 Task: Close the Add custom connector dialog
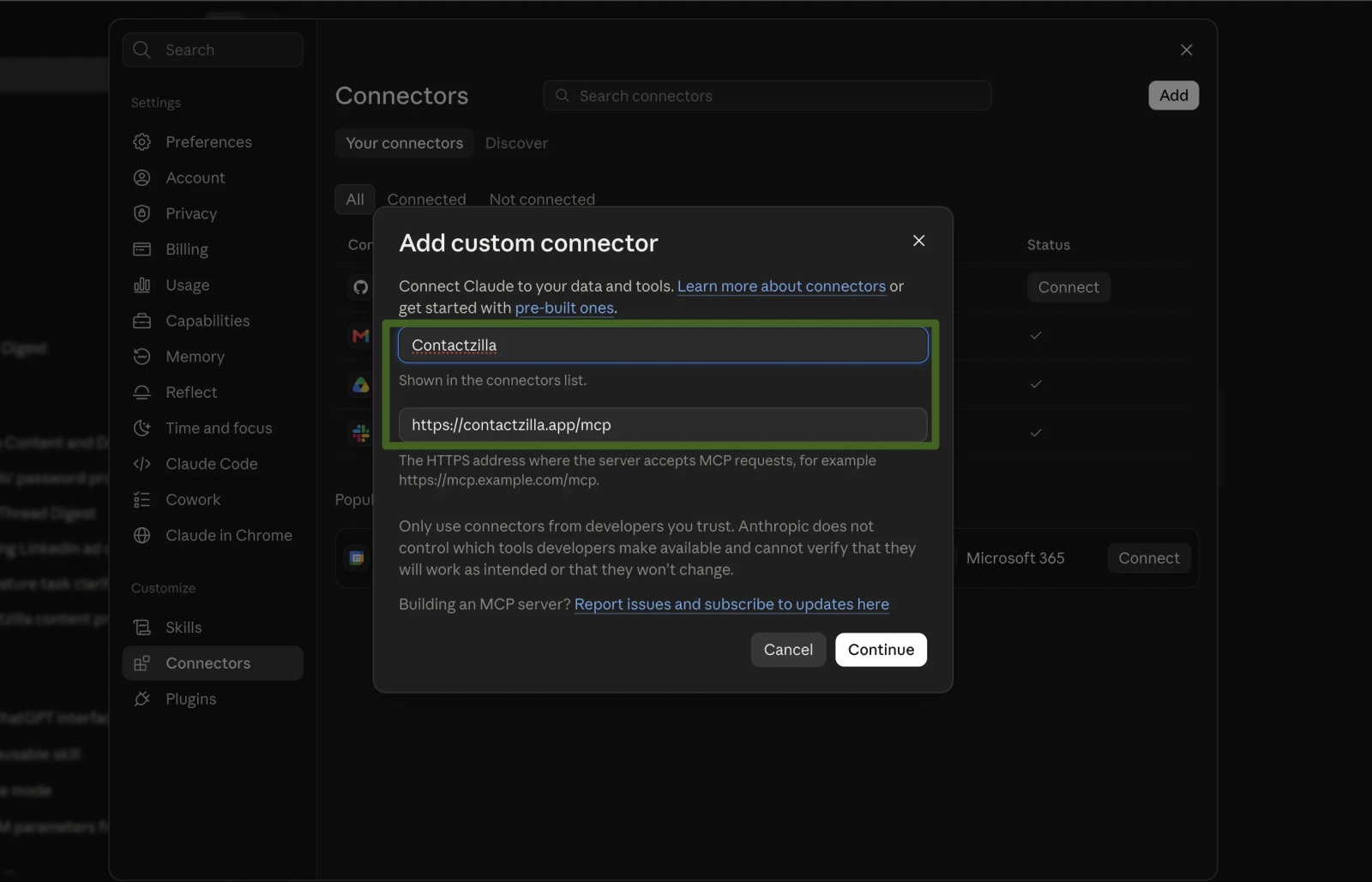coord(918,241)
